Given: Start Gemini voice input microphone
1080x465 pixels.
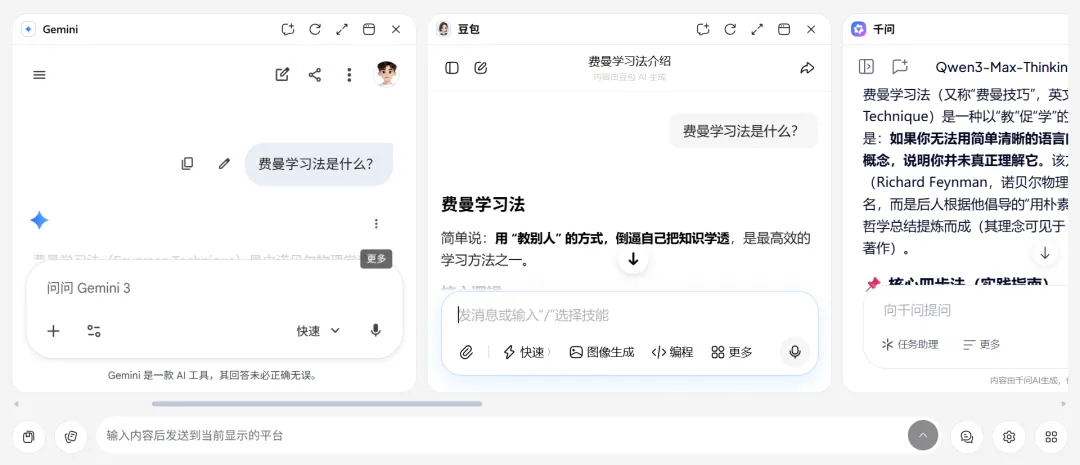Looking at the screenshot, I should click(x=375, y=331).
